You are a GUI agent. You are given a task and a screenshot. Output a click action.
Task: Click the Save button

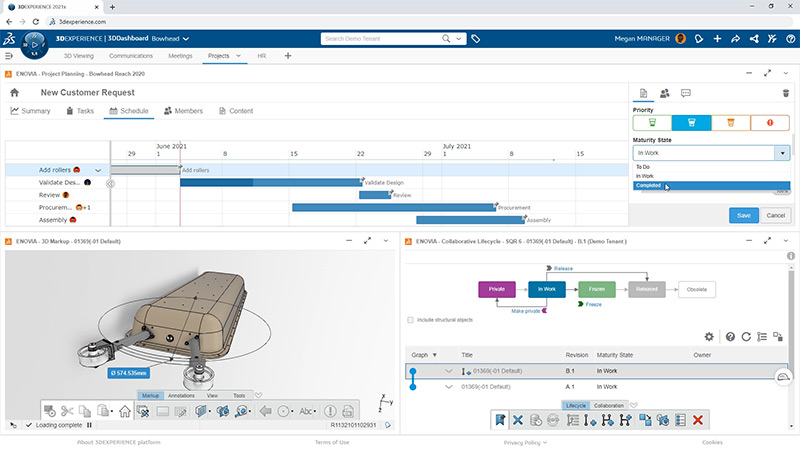(743, 215)
